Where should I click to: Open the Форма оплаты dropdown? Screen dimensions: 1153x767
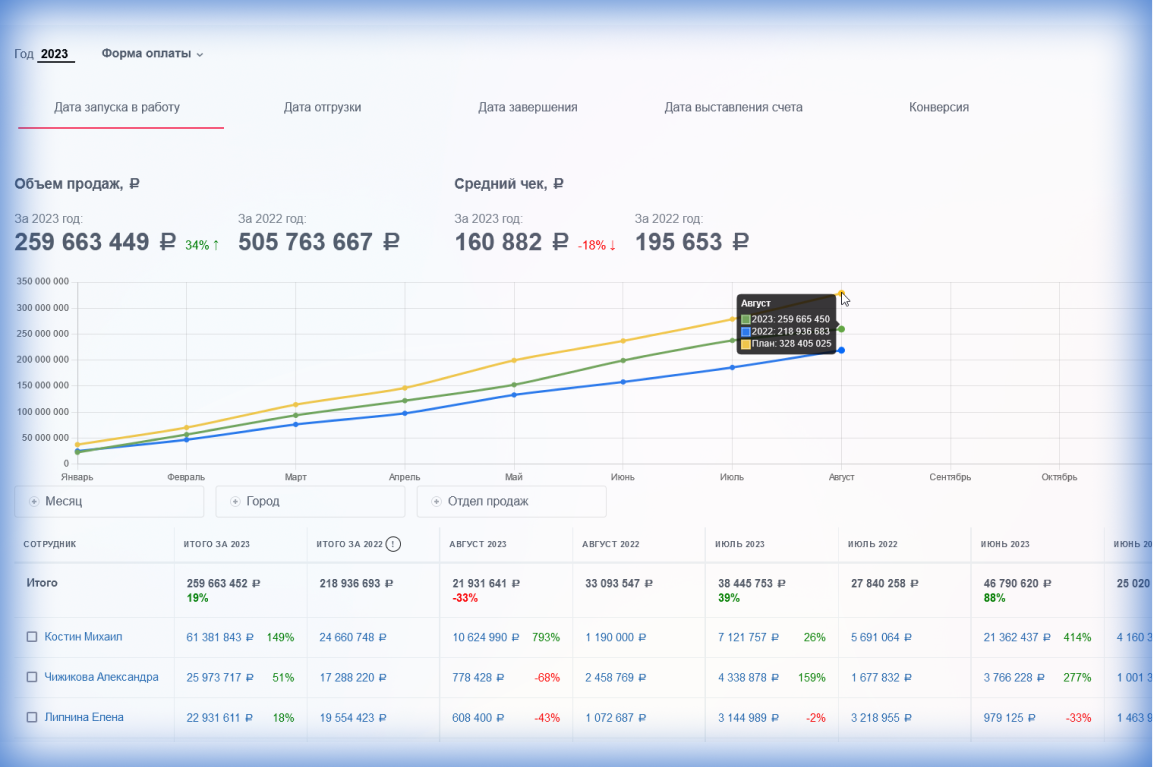(x=152, y=54)
